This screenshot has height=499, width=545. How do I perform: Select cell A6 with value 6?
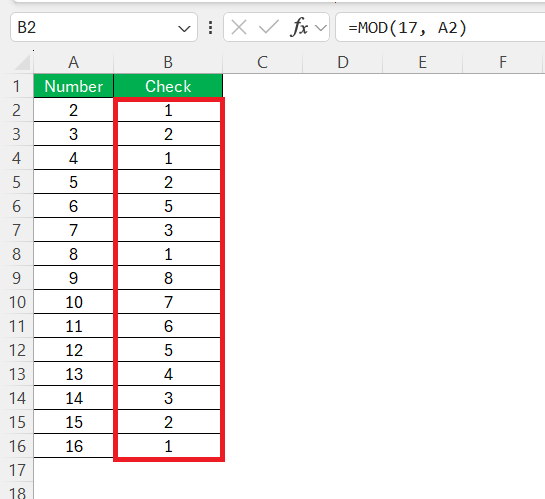coord(73,206)
